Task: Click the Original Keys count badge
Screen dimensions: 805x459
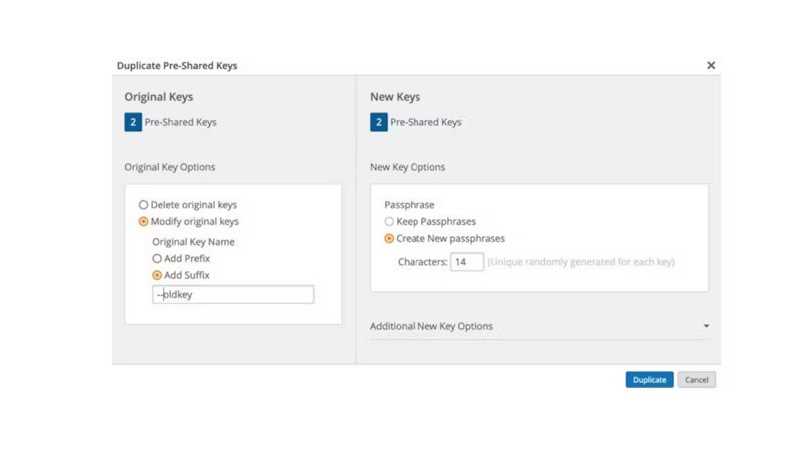Action: pyautogui.click(x=133, y=123)
